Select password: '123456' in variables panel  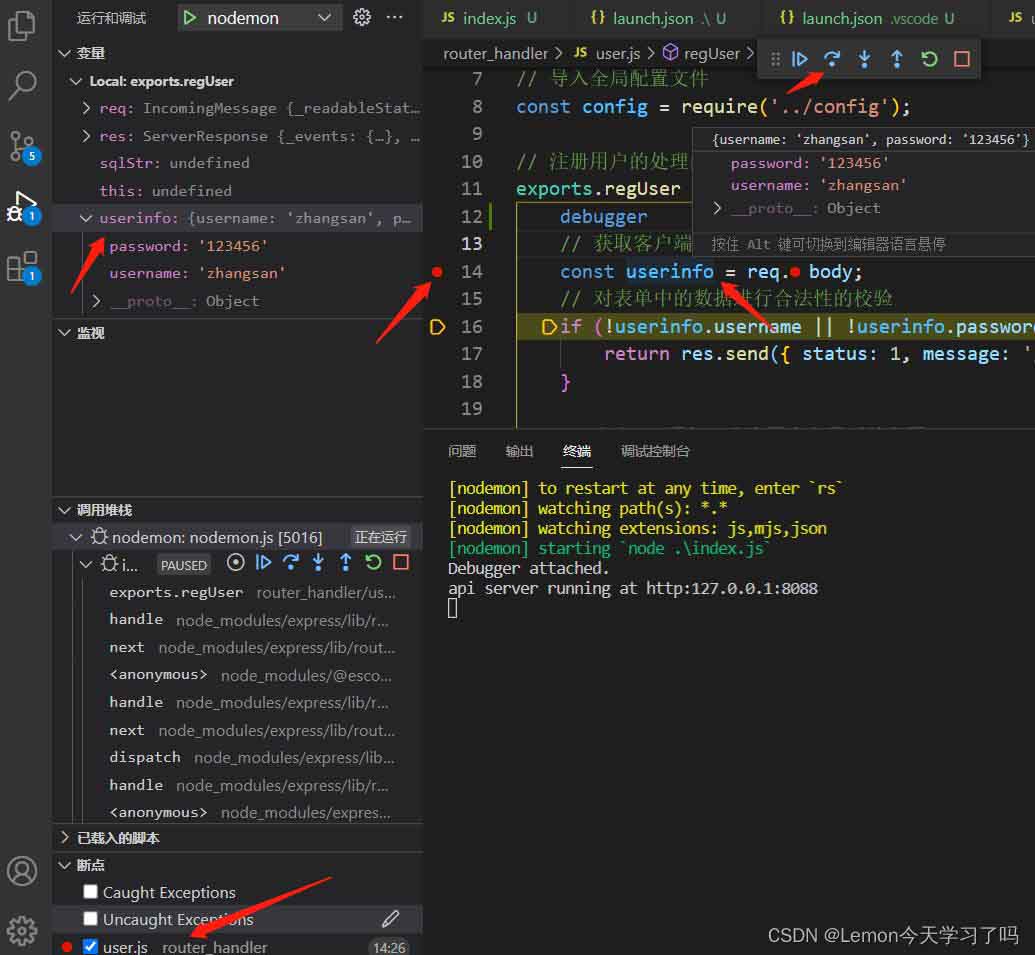(x=238, y=246)
